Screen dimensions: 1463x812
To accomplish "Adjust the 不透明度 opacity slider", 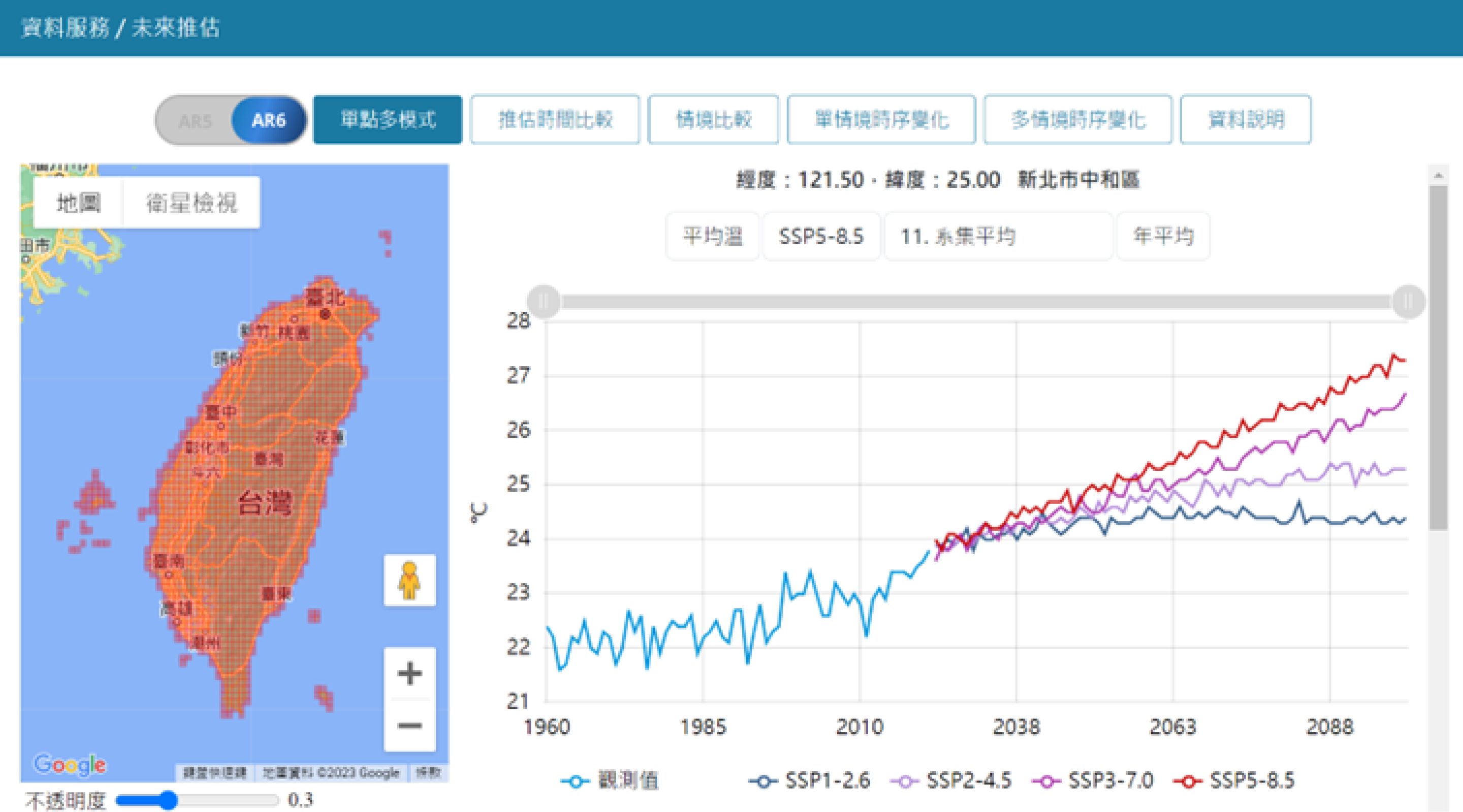I will coord(169,800).
